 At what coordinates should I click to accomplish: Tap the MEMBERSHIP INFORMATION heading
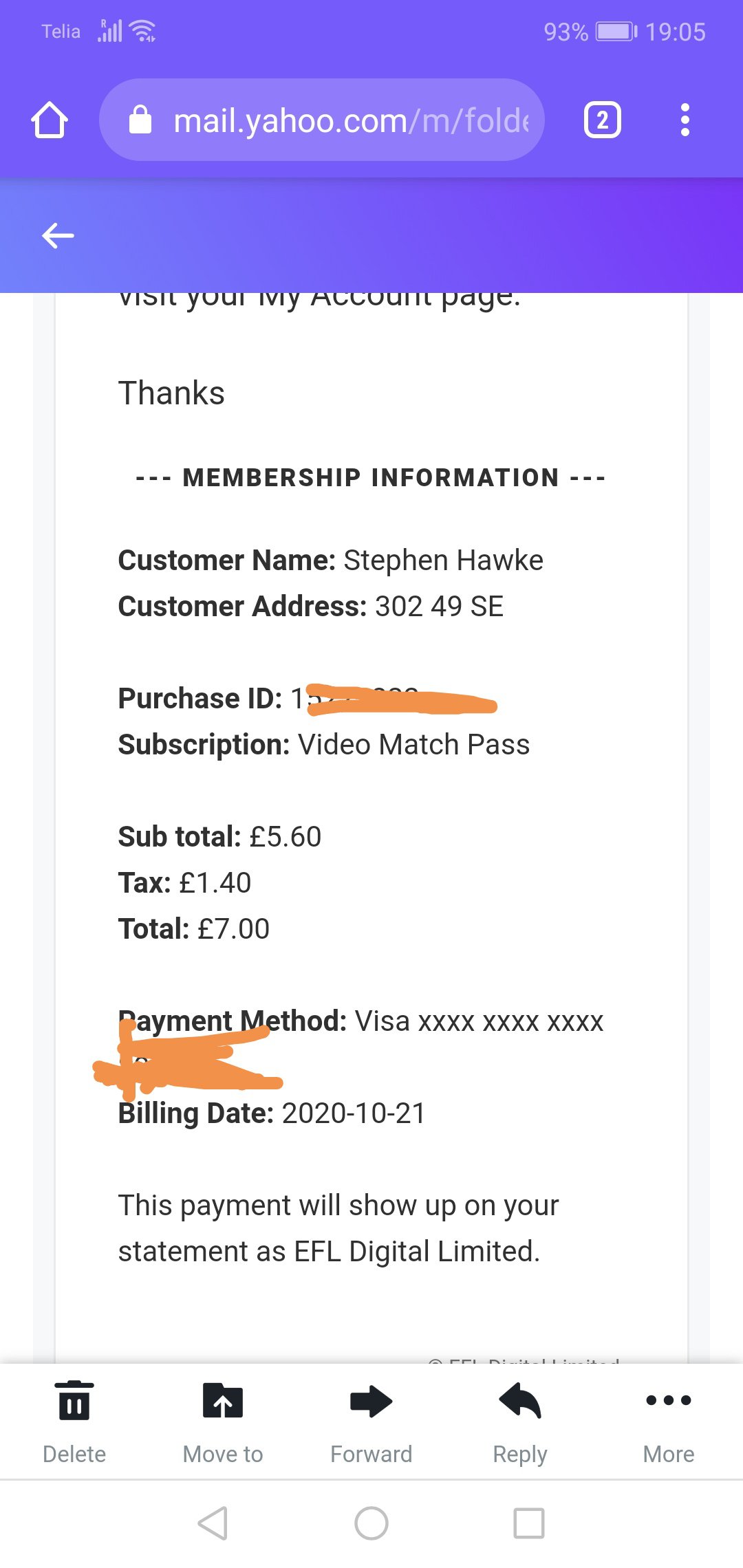(x=371, y=477)
